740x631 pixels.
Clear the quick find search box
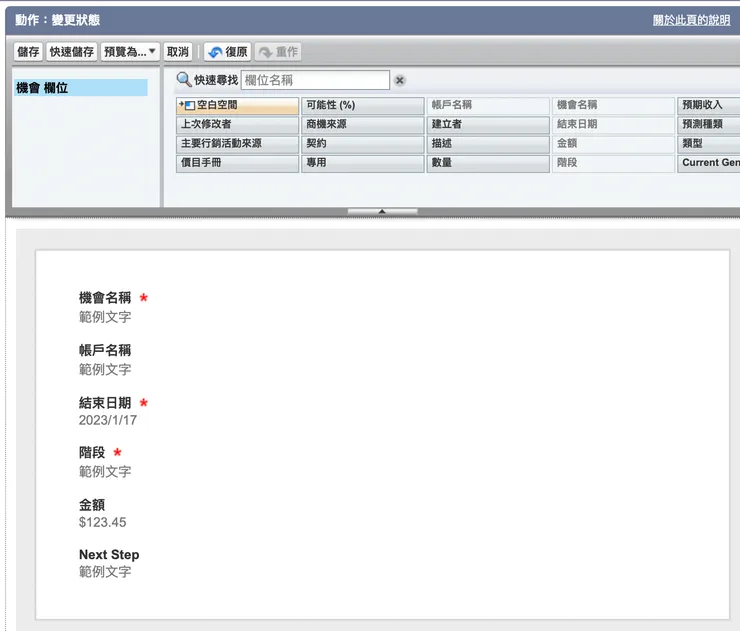click(x=400, y=81)
